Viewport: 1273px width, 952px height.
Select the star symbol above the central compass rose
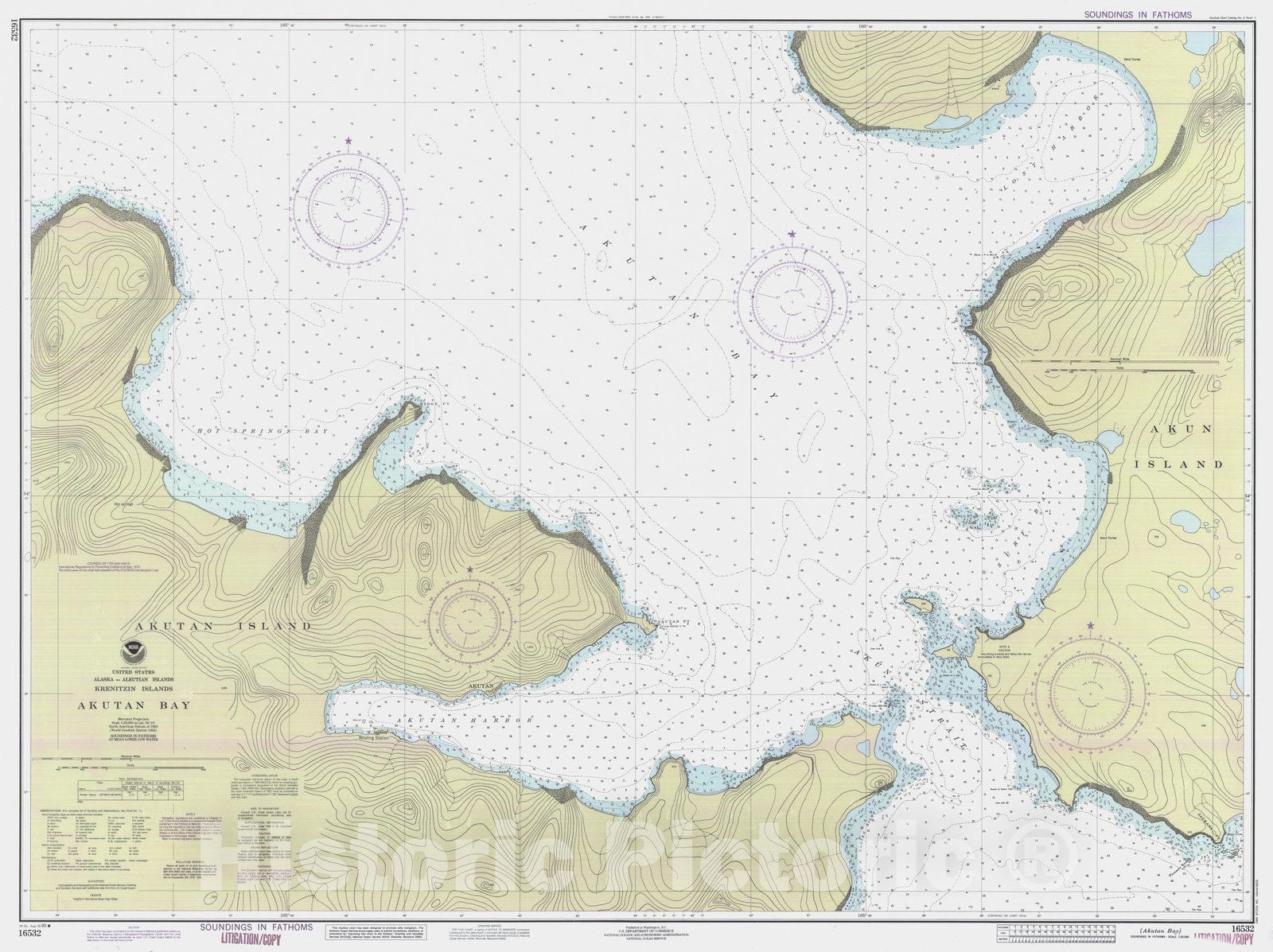(792, 233)
